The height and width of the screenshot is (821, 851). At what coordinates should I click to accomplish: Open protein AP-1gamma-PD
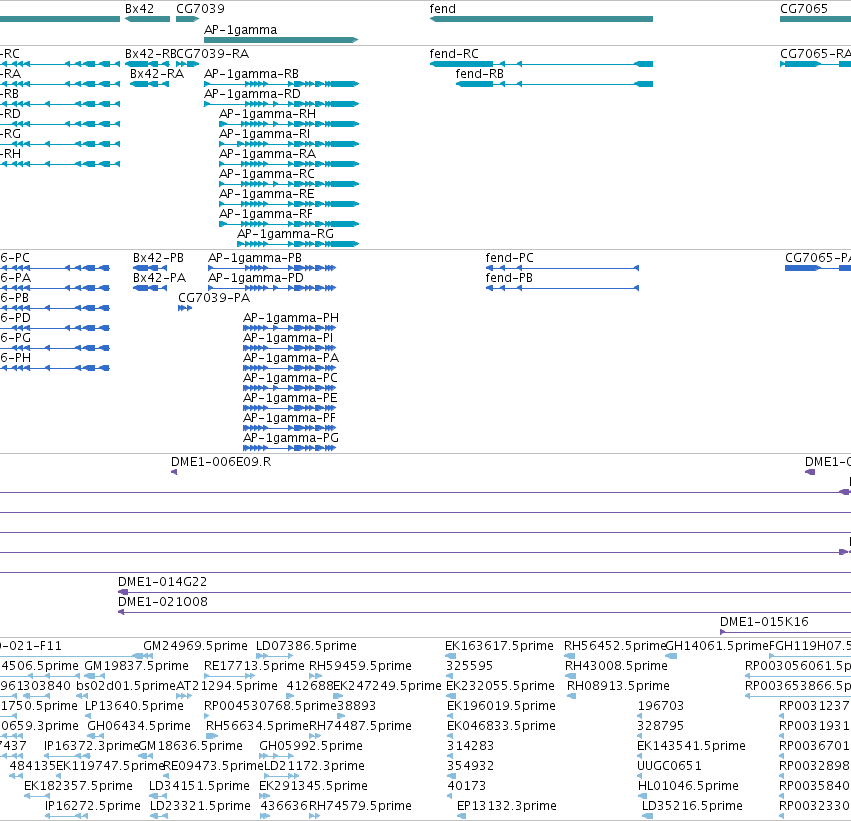[256, 278]
